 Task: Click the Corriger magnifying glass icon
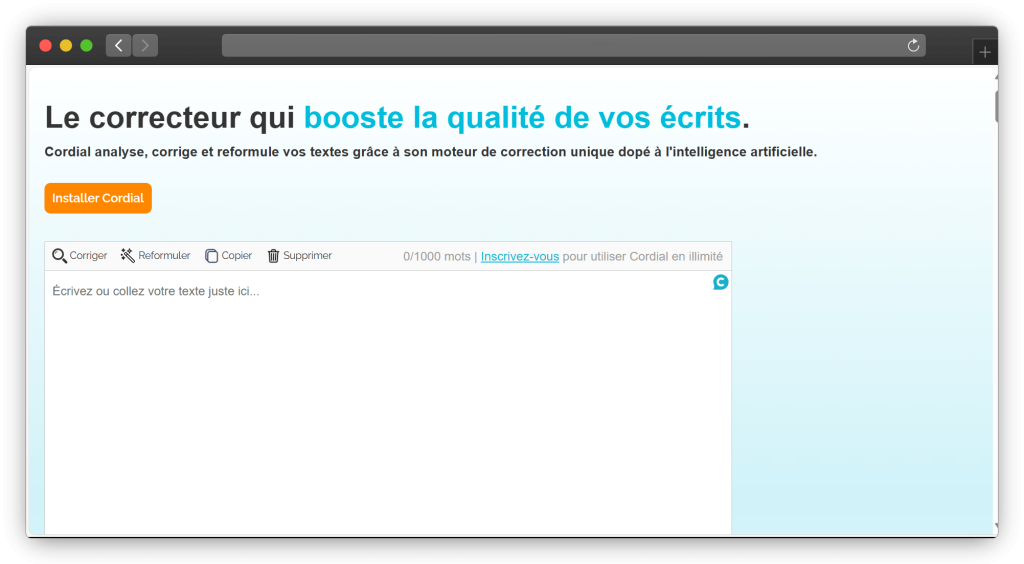60,256
